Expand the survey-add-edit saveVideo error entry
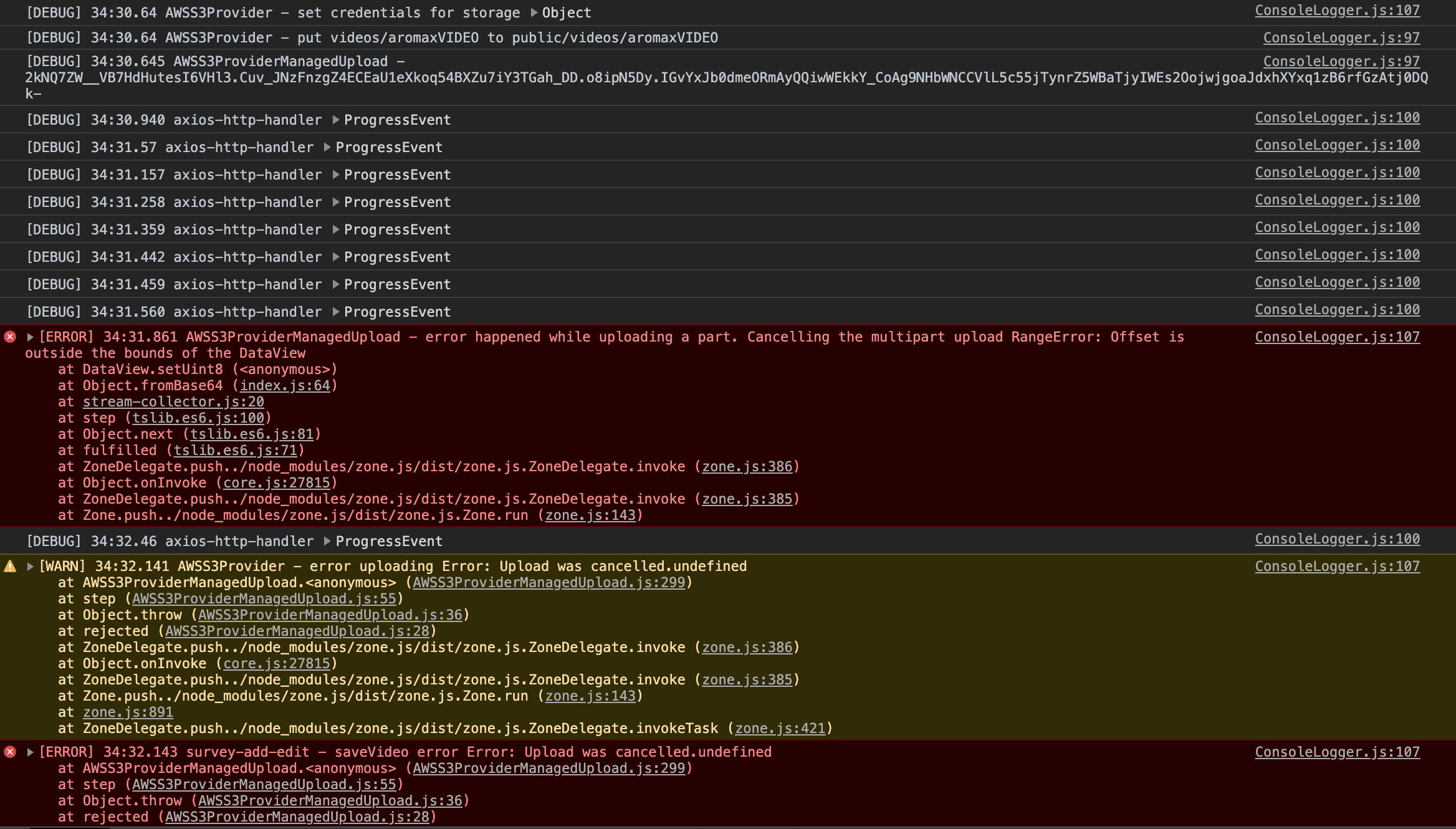Screen dimensions: 1456x829 [30, 752]
